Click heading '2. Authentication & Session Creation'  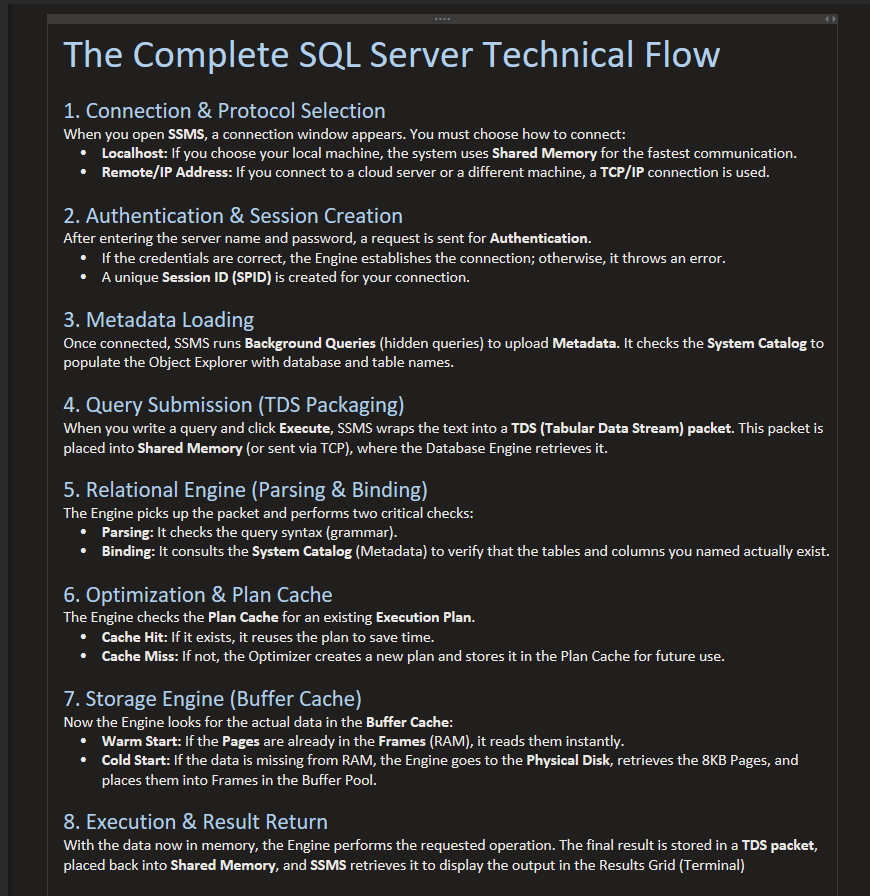[x=233, y=216]
